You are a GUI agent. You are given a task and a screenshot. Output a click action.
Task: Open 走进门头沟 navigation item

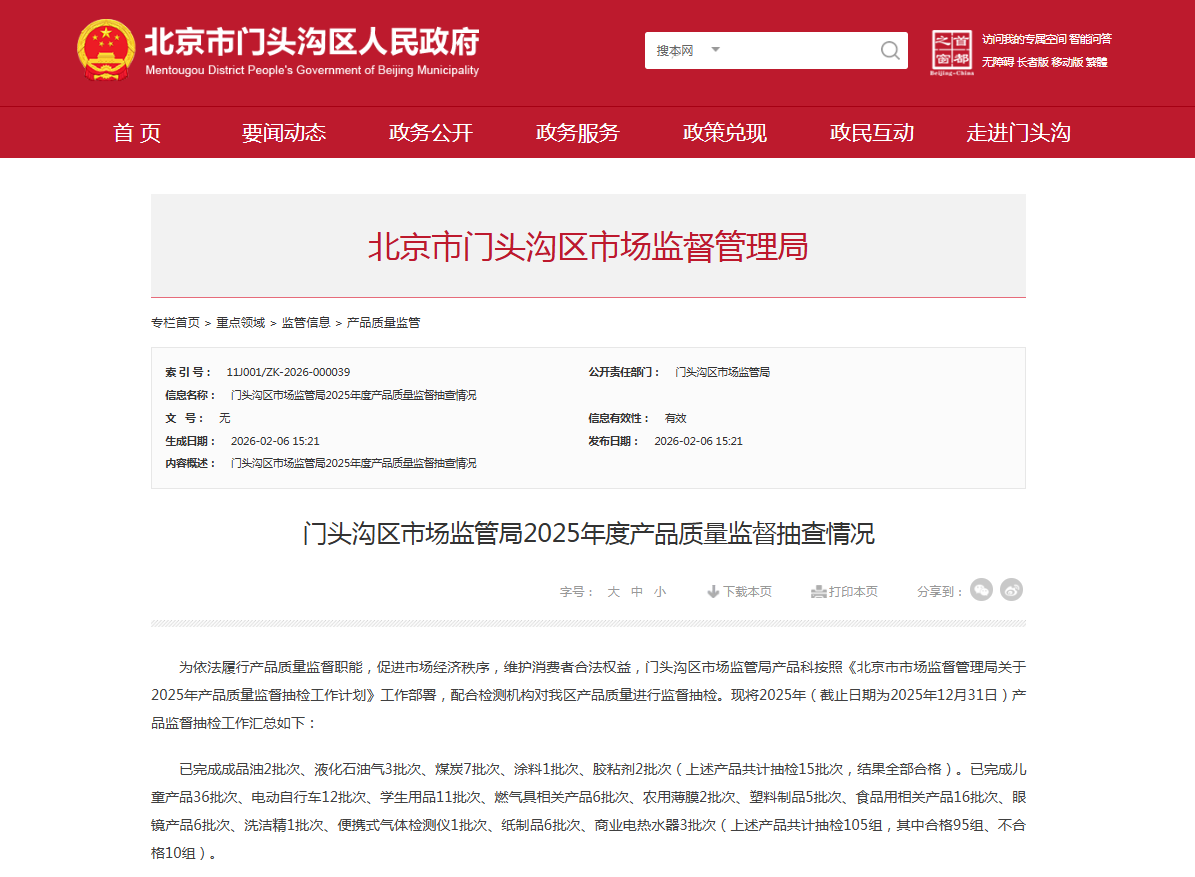click(x=1018, y=133)
